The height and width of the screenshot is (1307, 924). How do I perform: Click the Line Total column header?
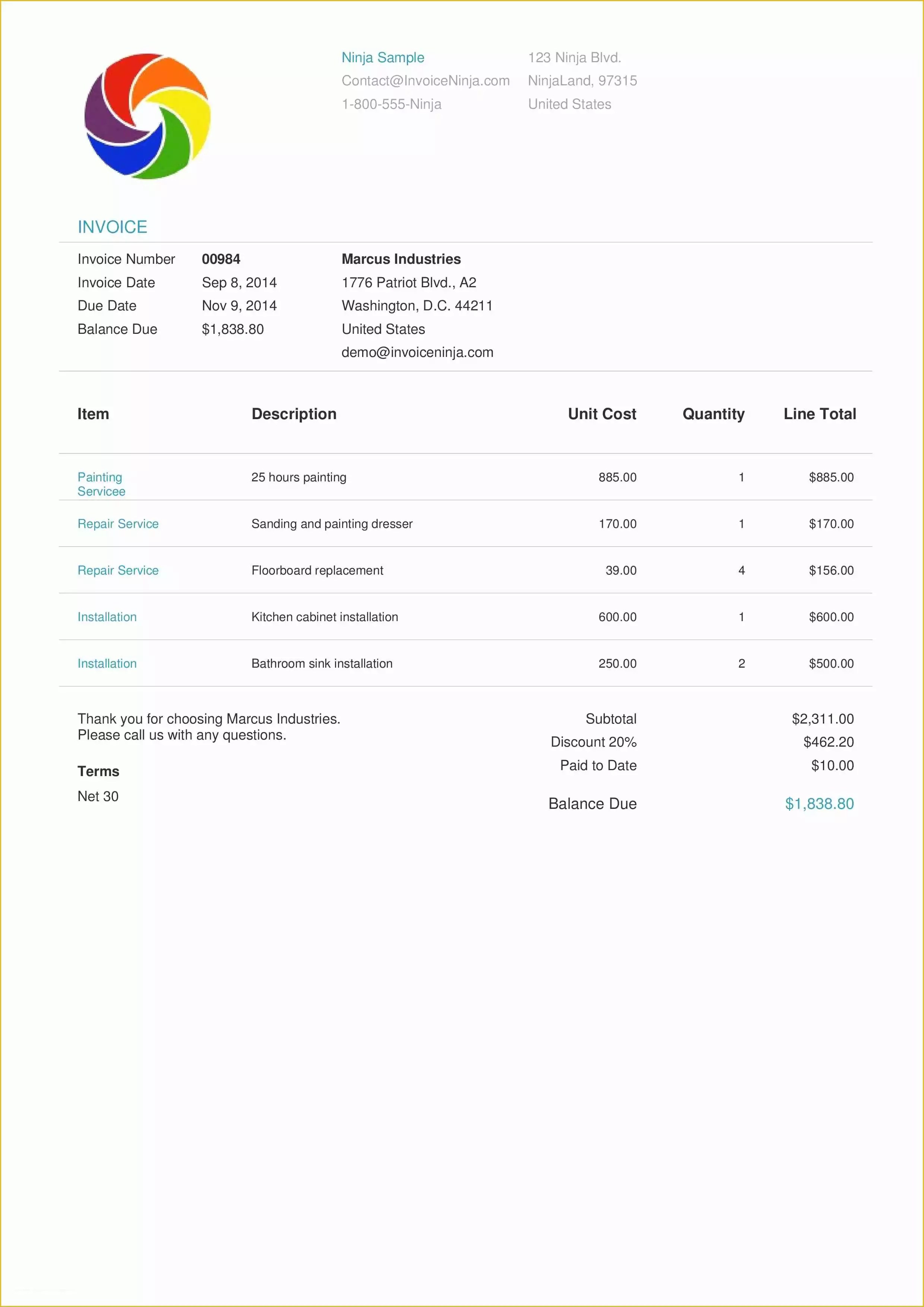coord(819,414)
